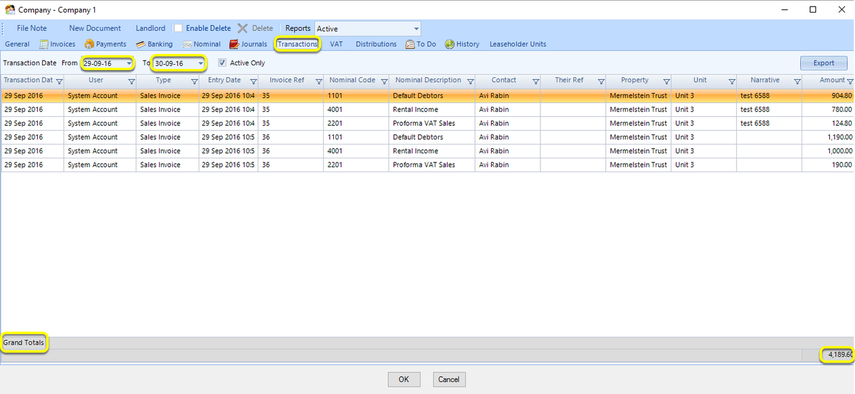855x394 pixels.
Task: Click the Export button
Action: pyautogui.click(x=823, y=63)
